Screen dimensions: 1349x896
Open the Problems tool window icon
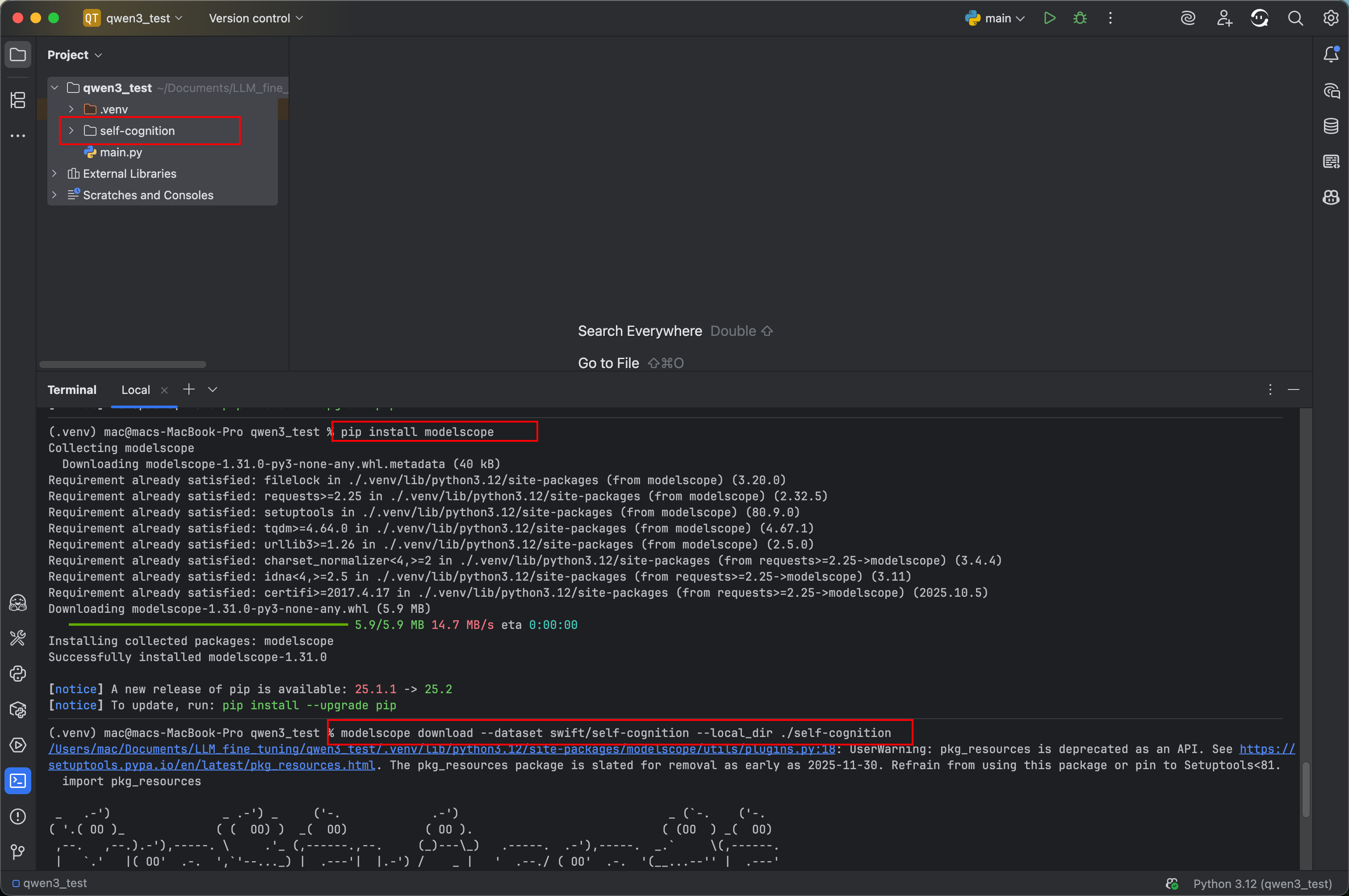pyautogui.click(x=18, y=816)
